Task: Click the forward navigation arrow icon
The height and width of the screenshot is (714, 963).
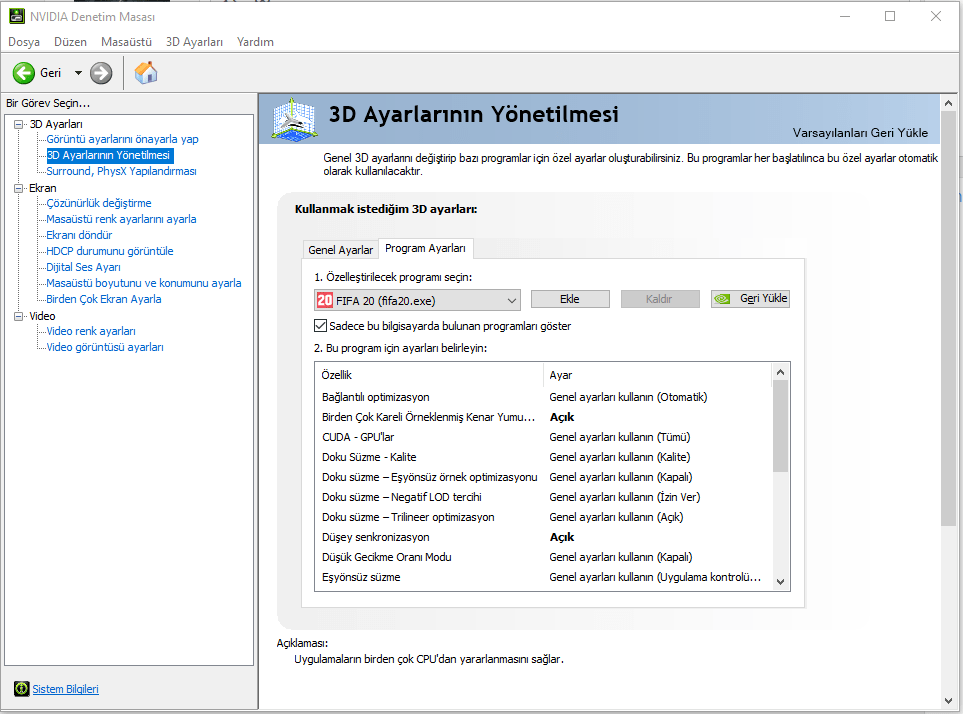Action: tap(101, 73)
